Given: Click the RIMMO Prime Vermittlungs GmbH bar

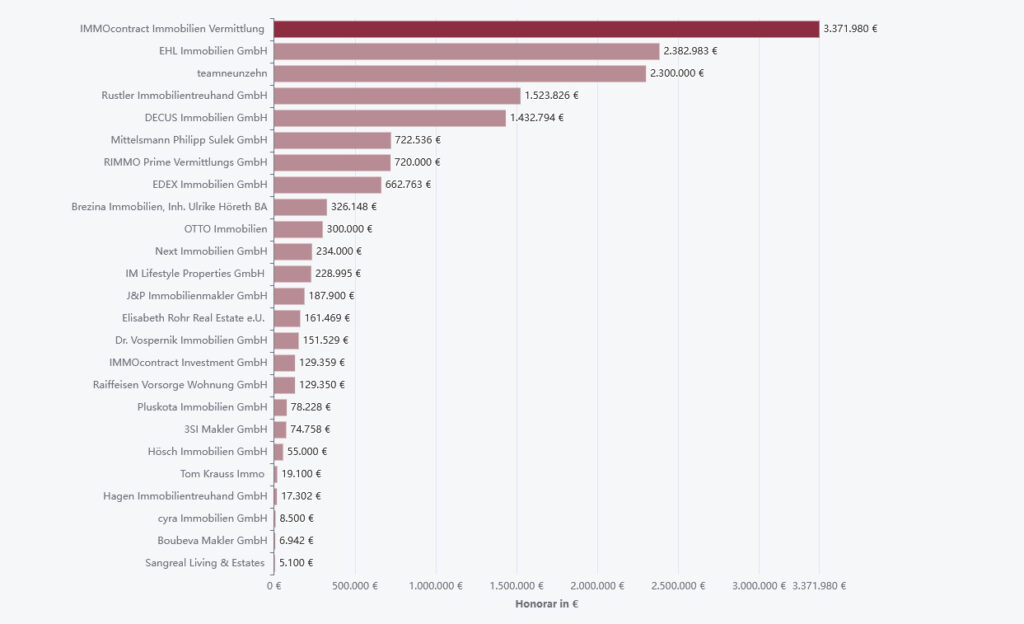Looking at the screenshot, I should pos(332,162).
